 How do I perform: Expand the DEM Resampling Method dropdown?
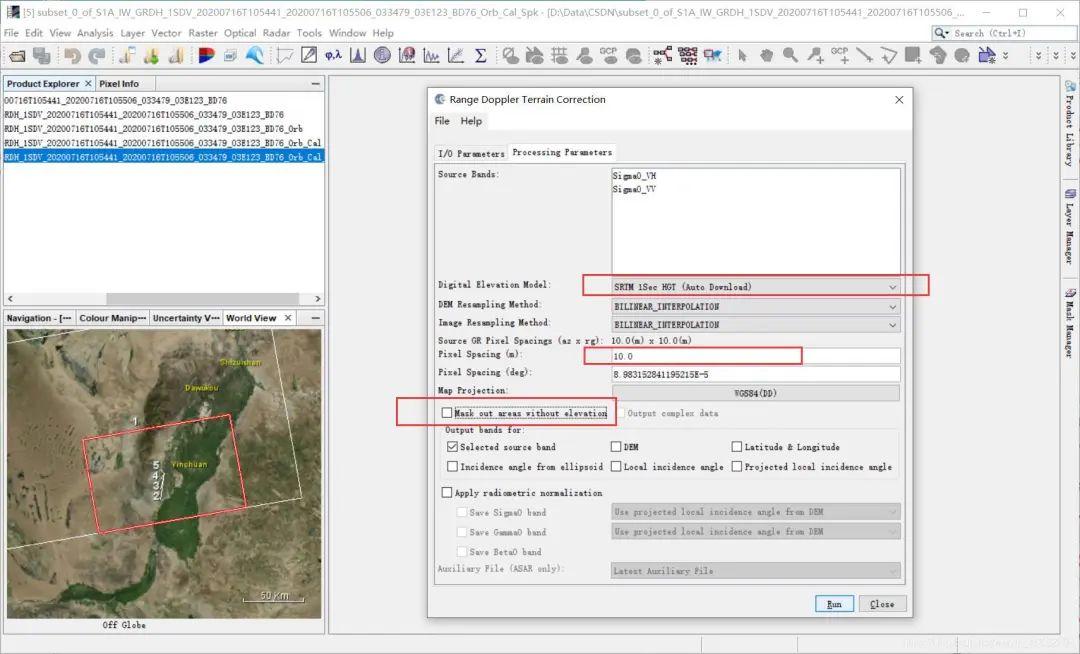tap(755, 305)
